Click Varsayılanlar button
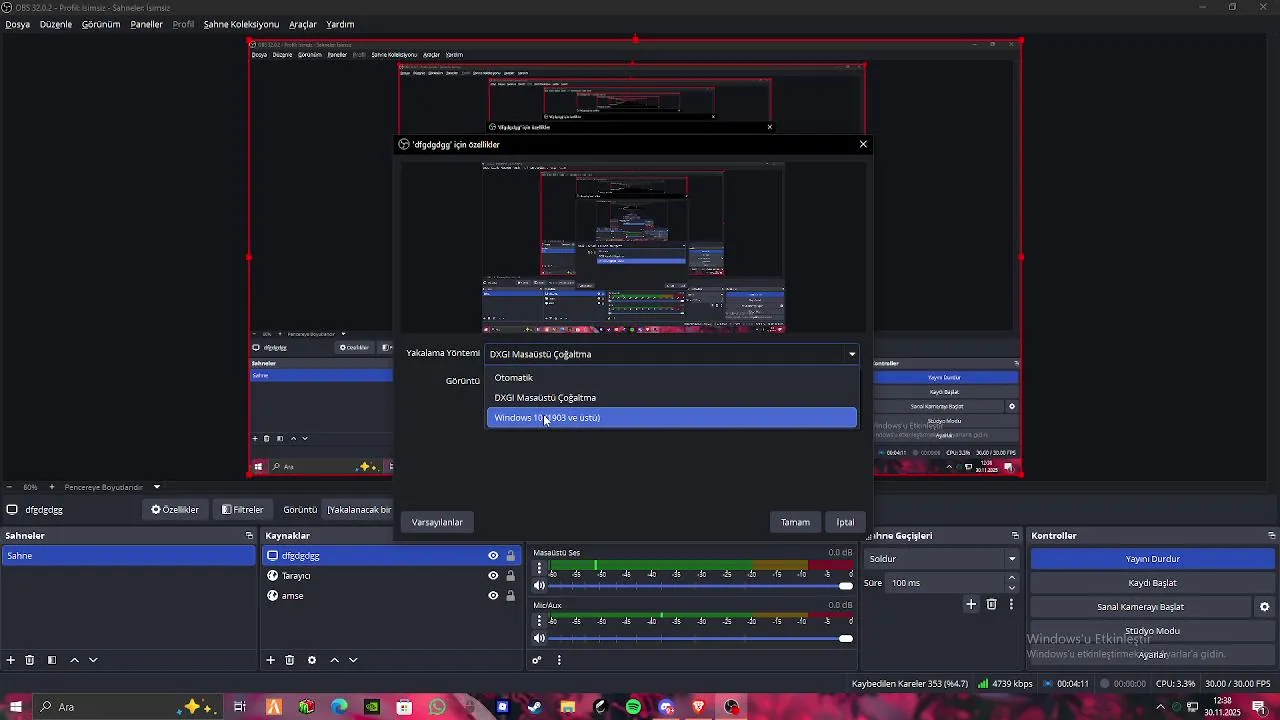1280x720 pixels. pos(437,522)
